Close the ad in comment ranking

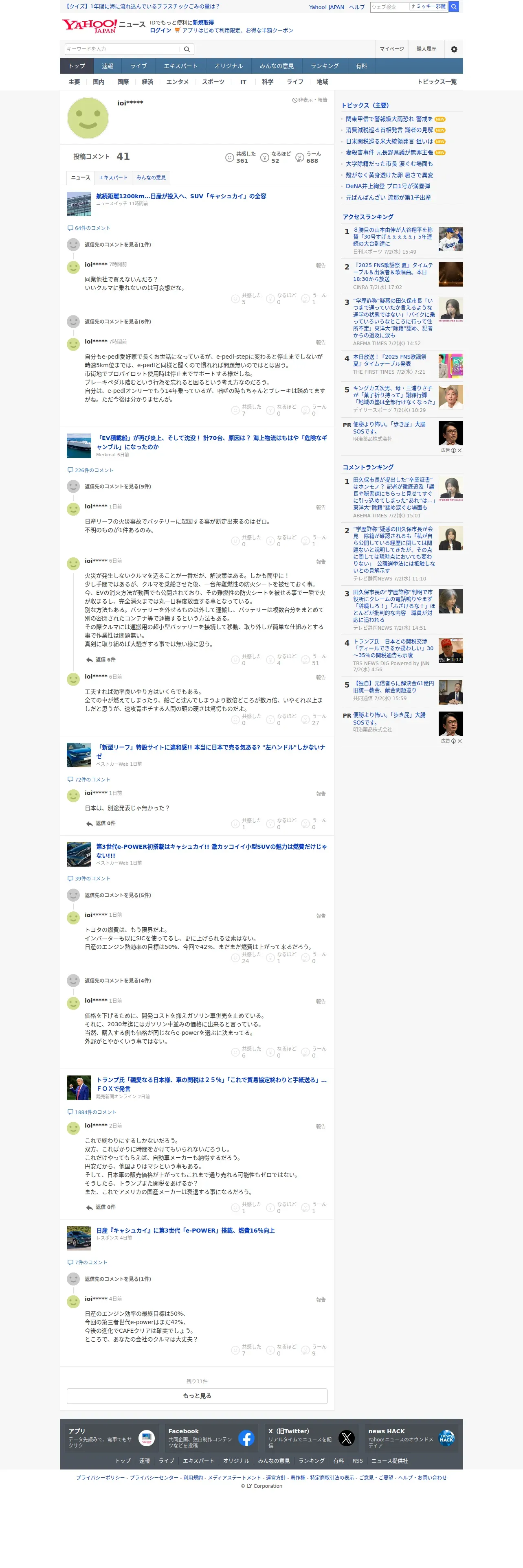tap(459, 741)
